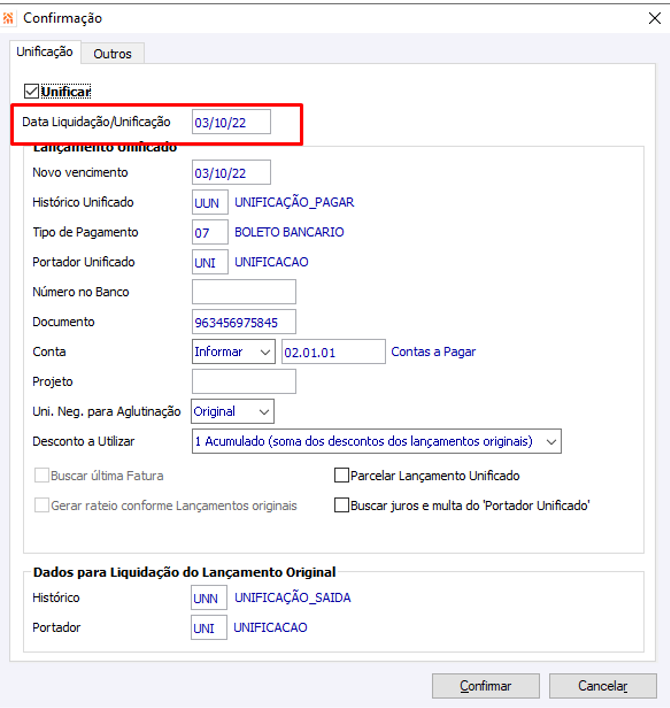670x708 pixels.
Task: Check Buscar juros e multa do Portador Unificado
Action: point(341,505)
